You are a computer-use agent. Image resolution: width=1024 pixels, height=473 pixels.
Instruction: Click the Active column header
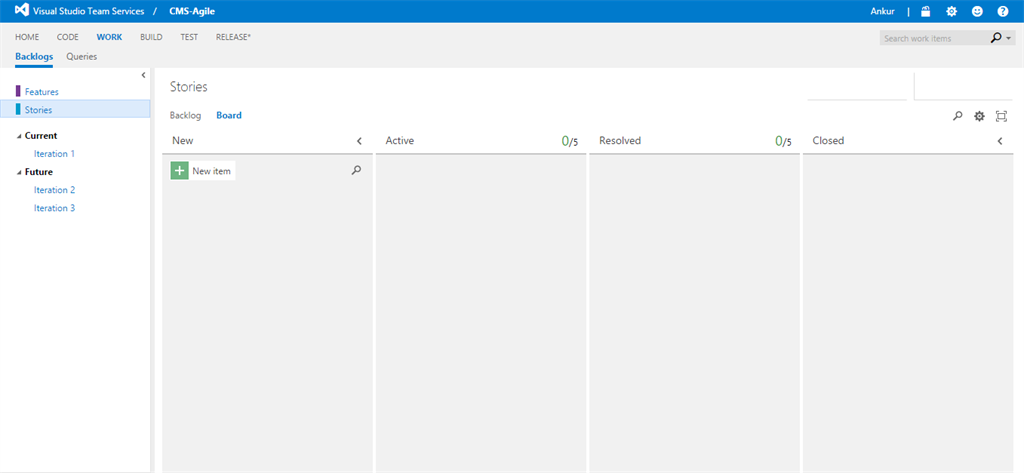(x=400, y=140)
